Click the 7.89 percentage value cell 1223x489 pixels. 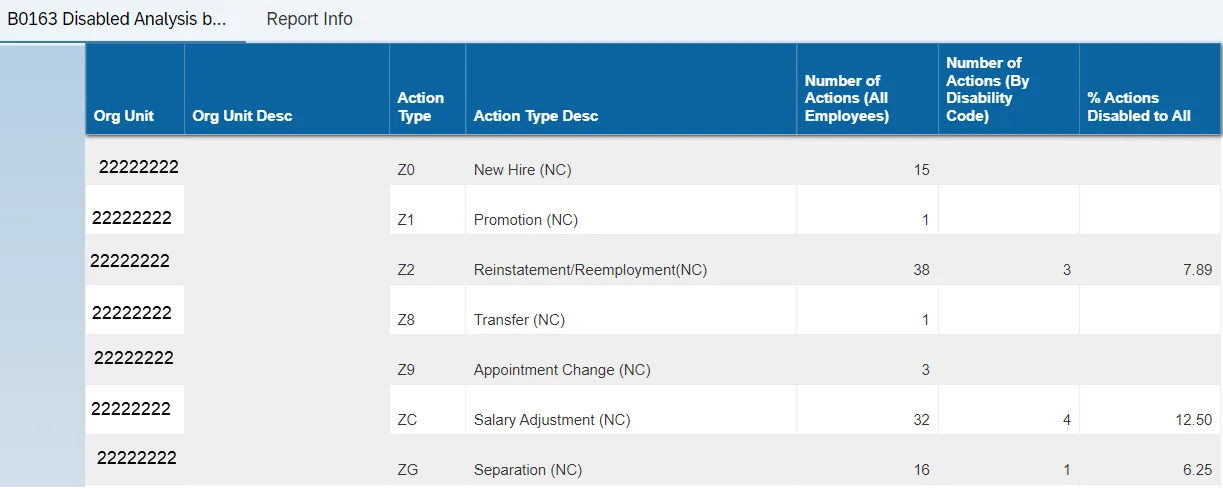[x=1196, y=270]
